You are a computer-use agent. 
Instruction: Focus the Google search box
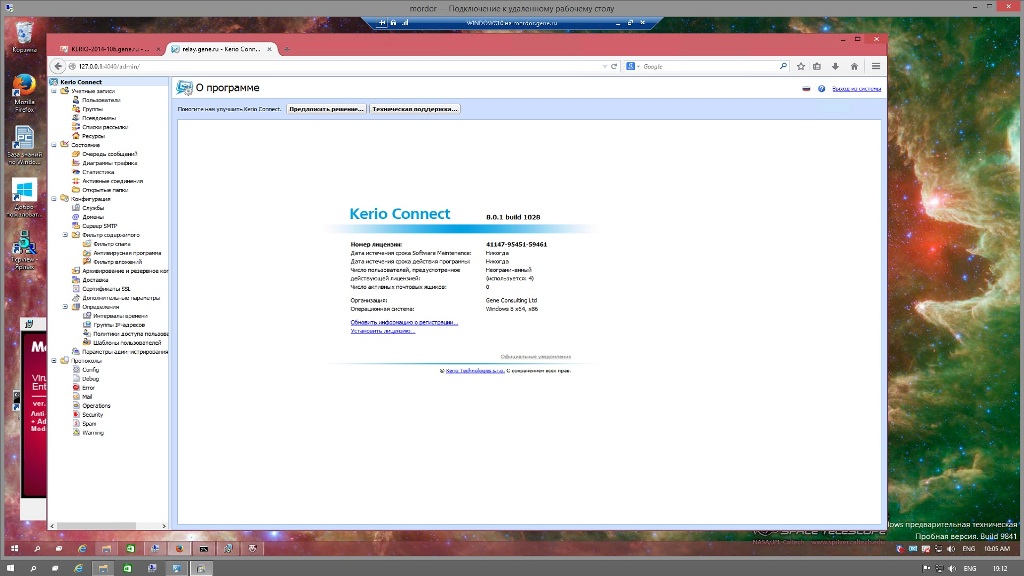click(x=711, y=66)
